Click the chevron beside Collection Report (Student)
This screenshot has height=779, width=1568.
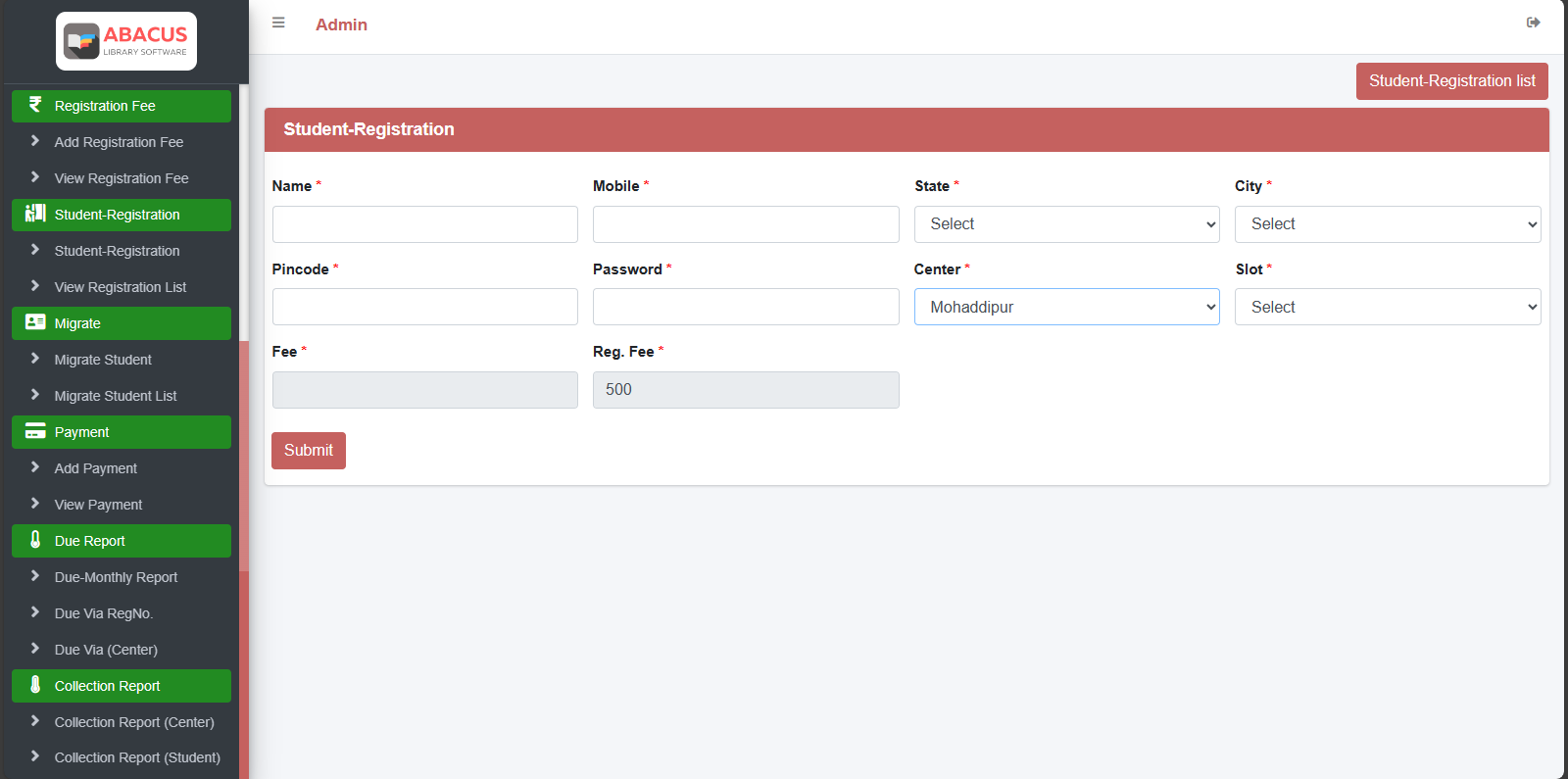pyautogui.click(x=35, y=756)
